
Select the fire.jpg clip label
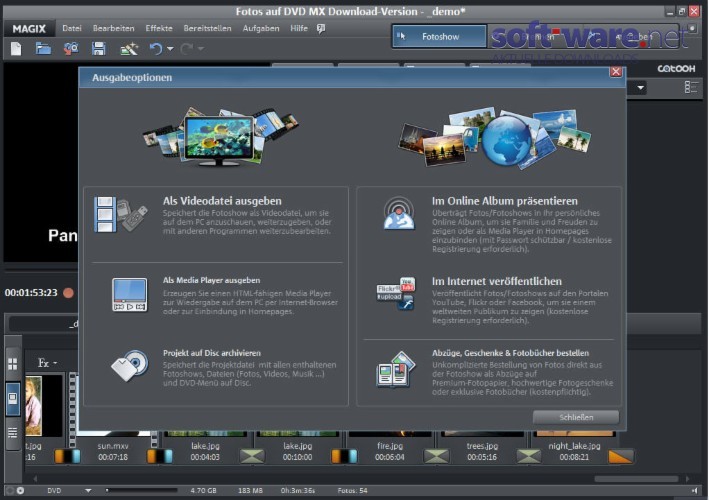[x=389, y=446]
